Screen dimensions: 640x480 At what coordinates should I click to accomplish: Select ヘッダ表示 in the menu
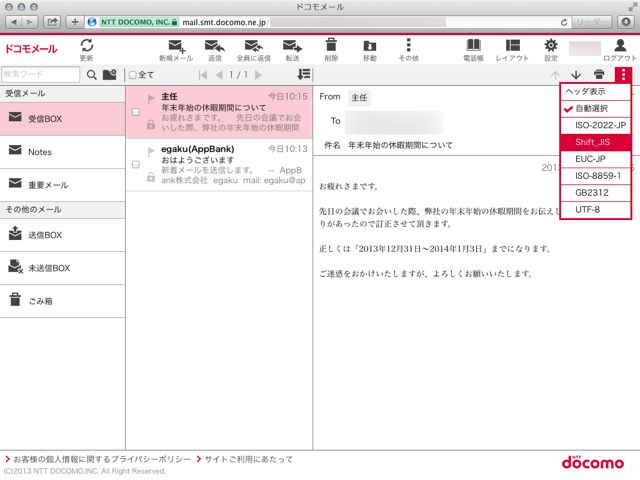tap(596, 91)
